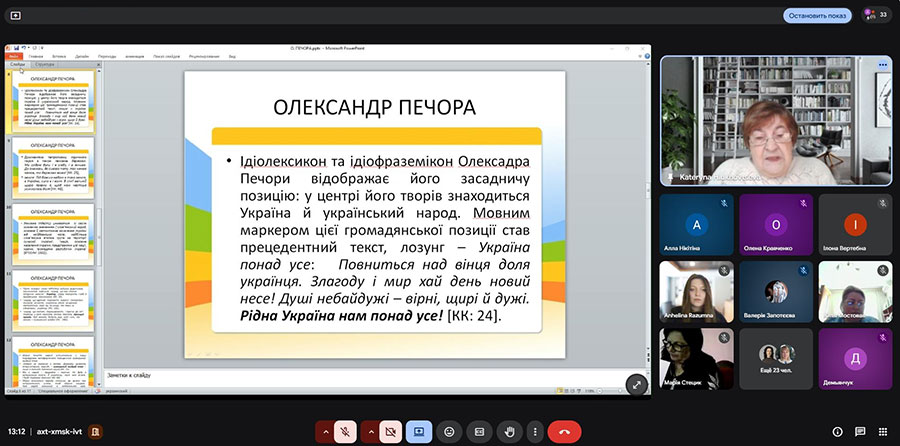Raise hand in the meeting
The height and width of the screenshot is (446, 900).
(x=510, y=432)
